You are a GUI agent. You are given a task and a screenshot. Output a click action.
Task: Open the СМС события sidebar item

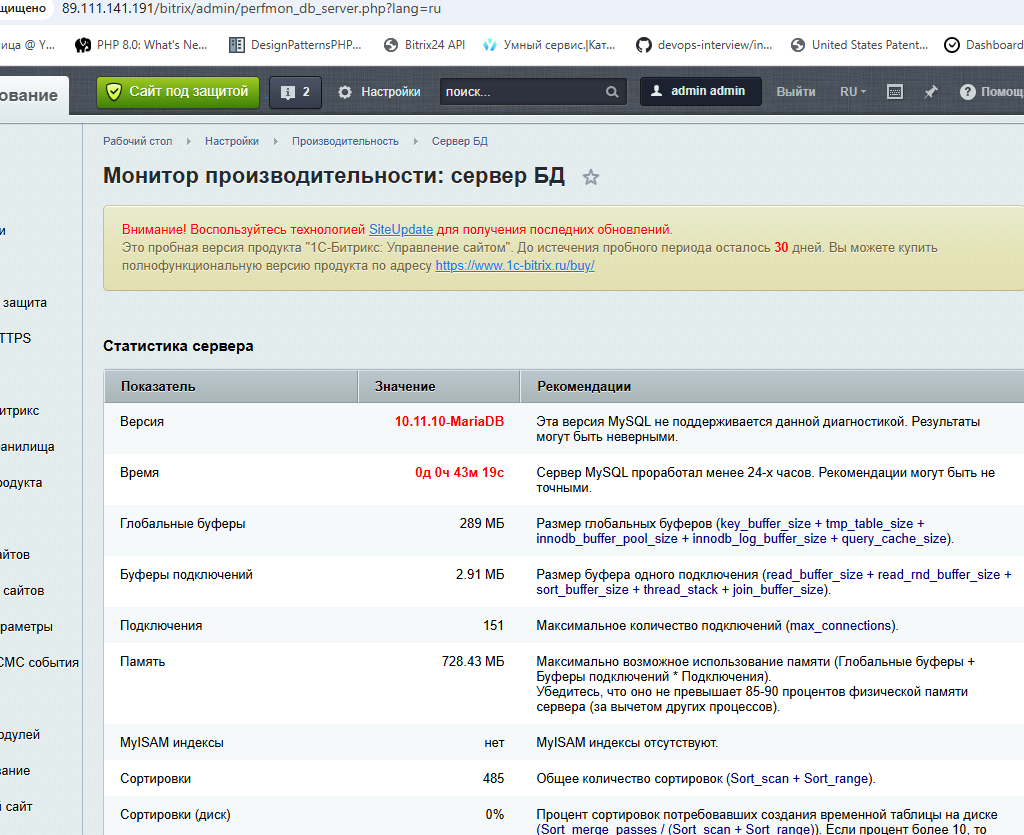pyautogui.click(x=39, y=663)
